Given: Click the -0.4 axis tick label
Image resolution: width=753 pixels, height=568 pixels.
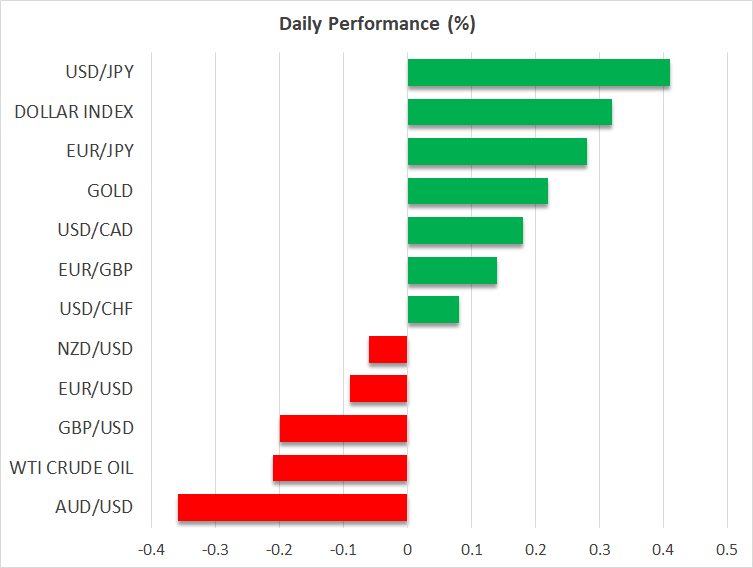Looking at the screenshot, I should [150, 550].
